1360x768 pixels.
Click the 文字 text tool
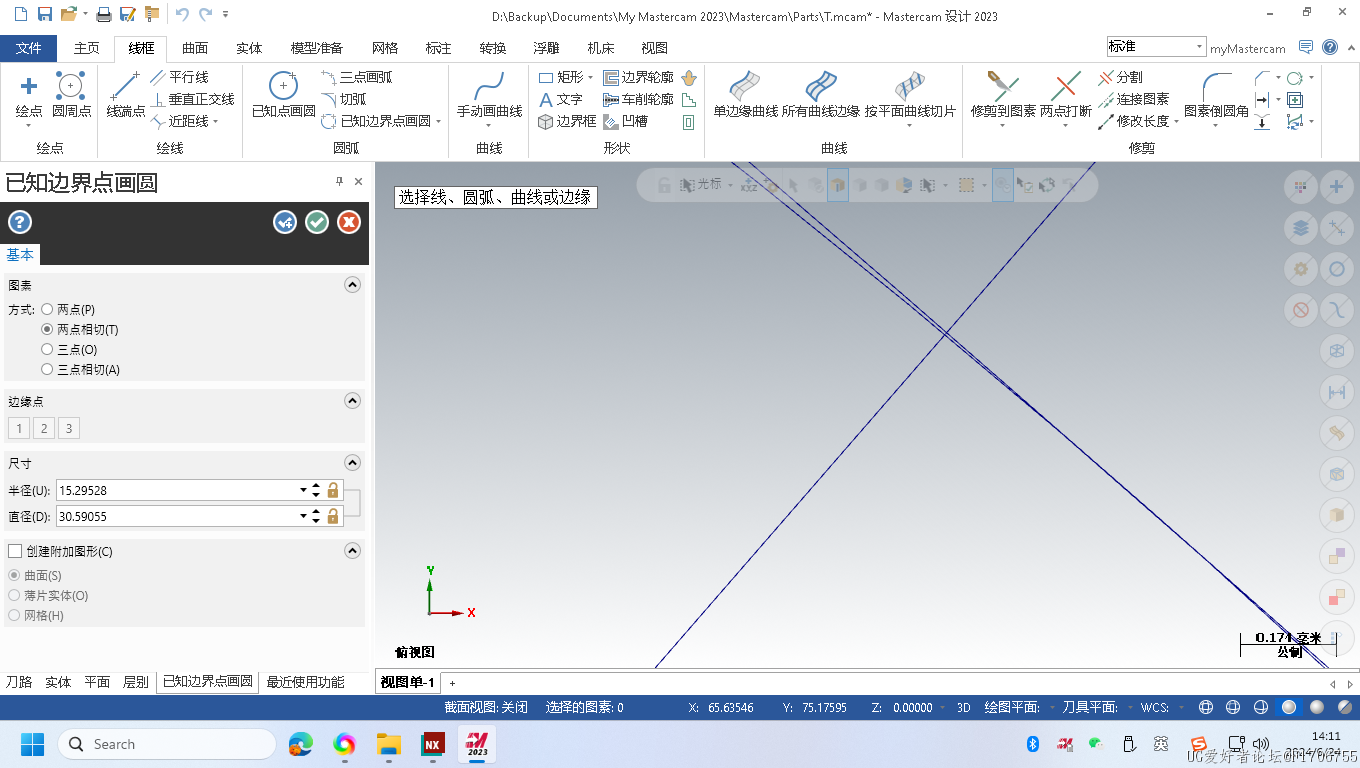point(560,99)
